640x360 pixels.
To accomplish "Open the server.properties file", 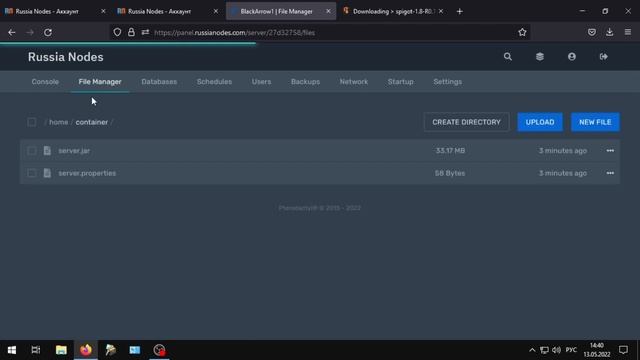I will [87, 173].
